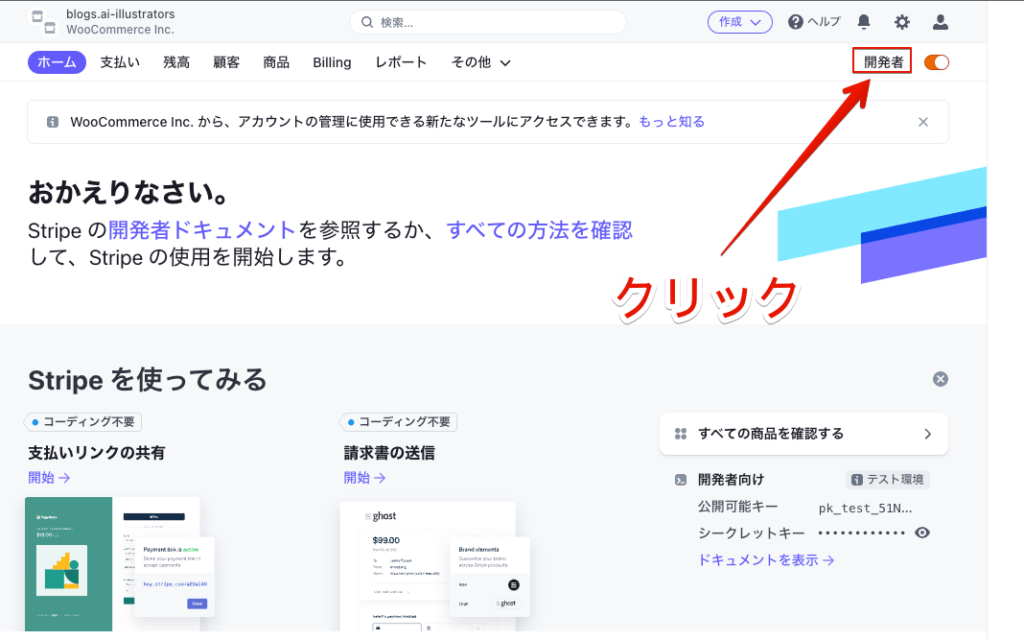Focus the 検索 search field
The image size is (1024, 640).
(x=488, y=22)
